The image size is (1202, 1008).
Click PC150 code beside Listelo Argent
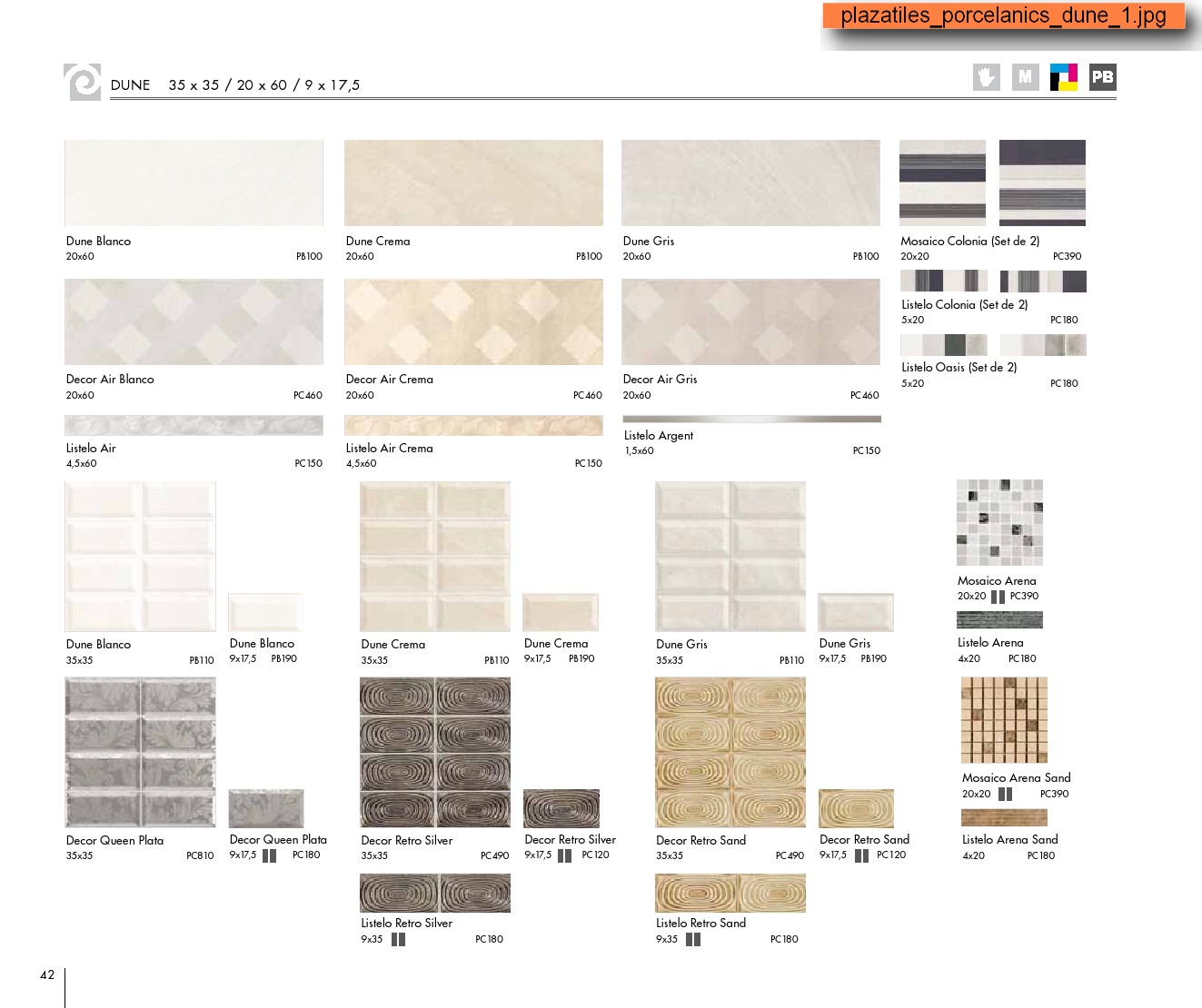point(867,451)
